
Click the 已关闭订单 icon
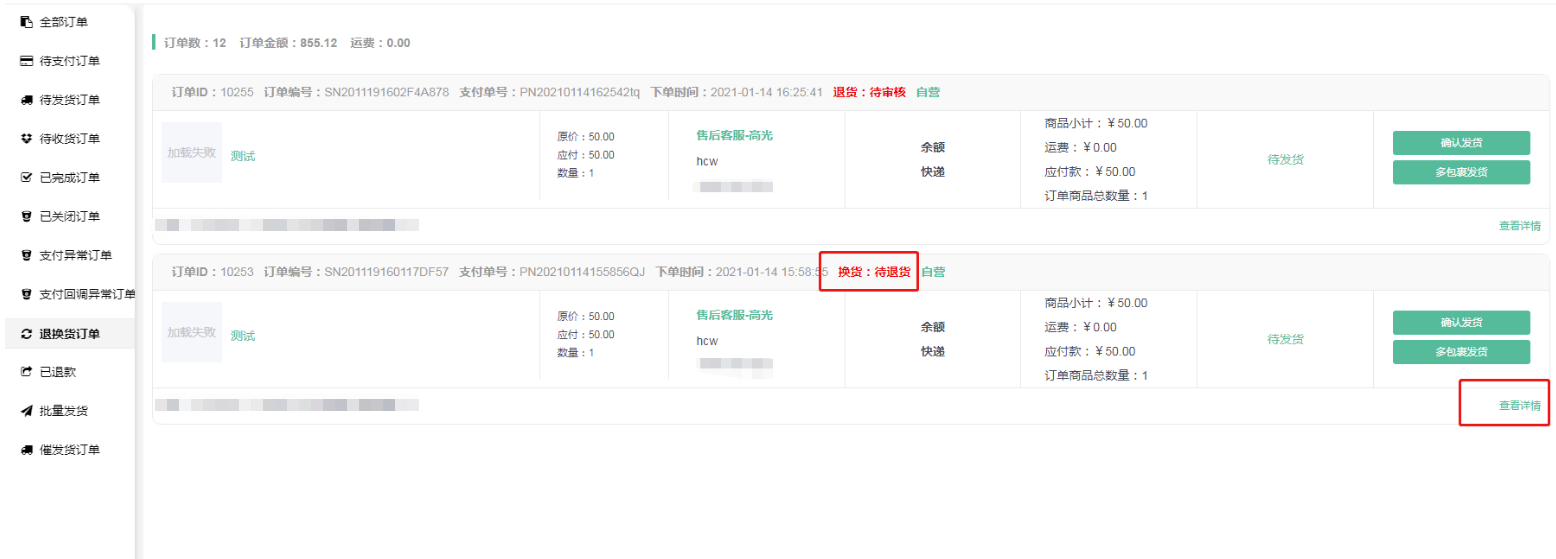(x=27, y=217)
